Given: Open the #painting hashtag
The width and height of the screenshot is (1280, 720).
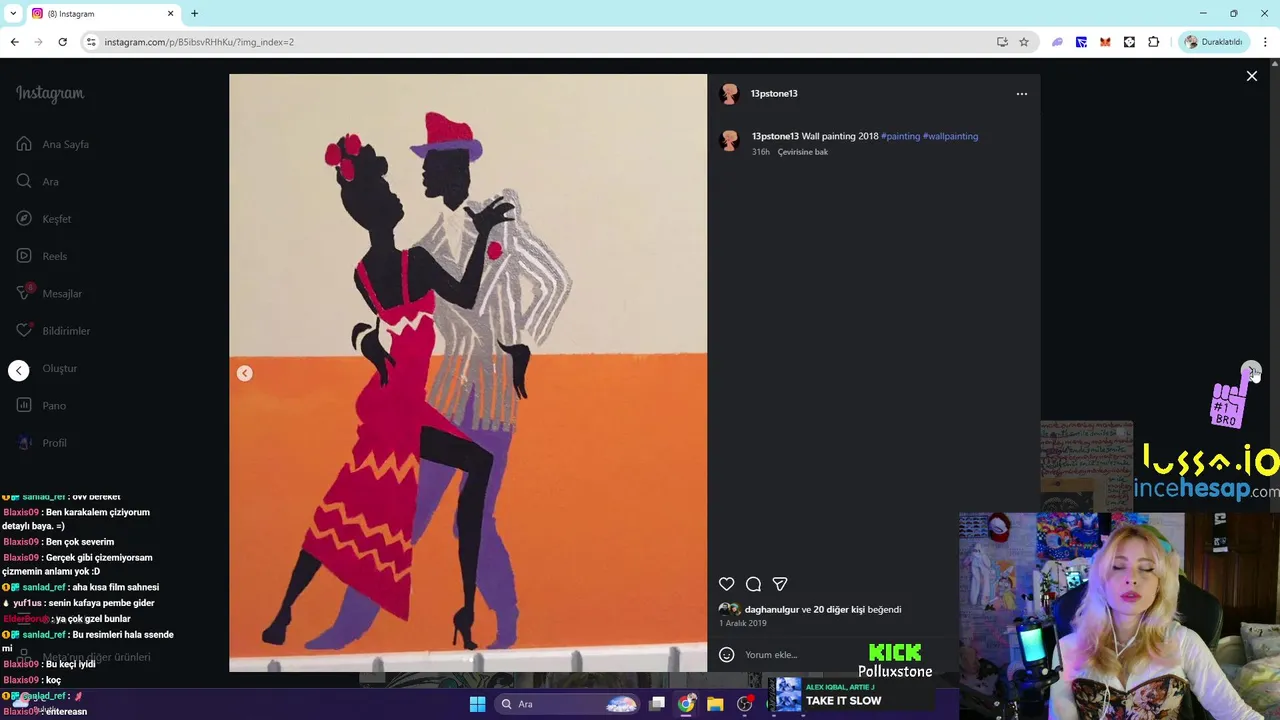Looking at the screenshot, I should click(x=900, y=136).
